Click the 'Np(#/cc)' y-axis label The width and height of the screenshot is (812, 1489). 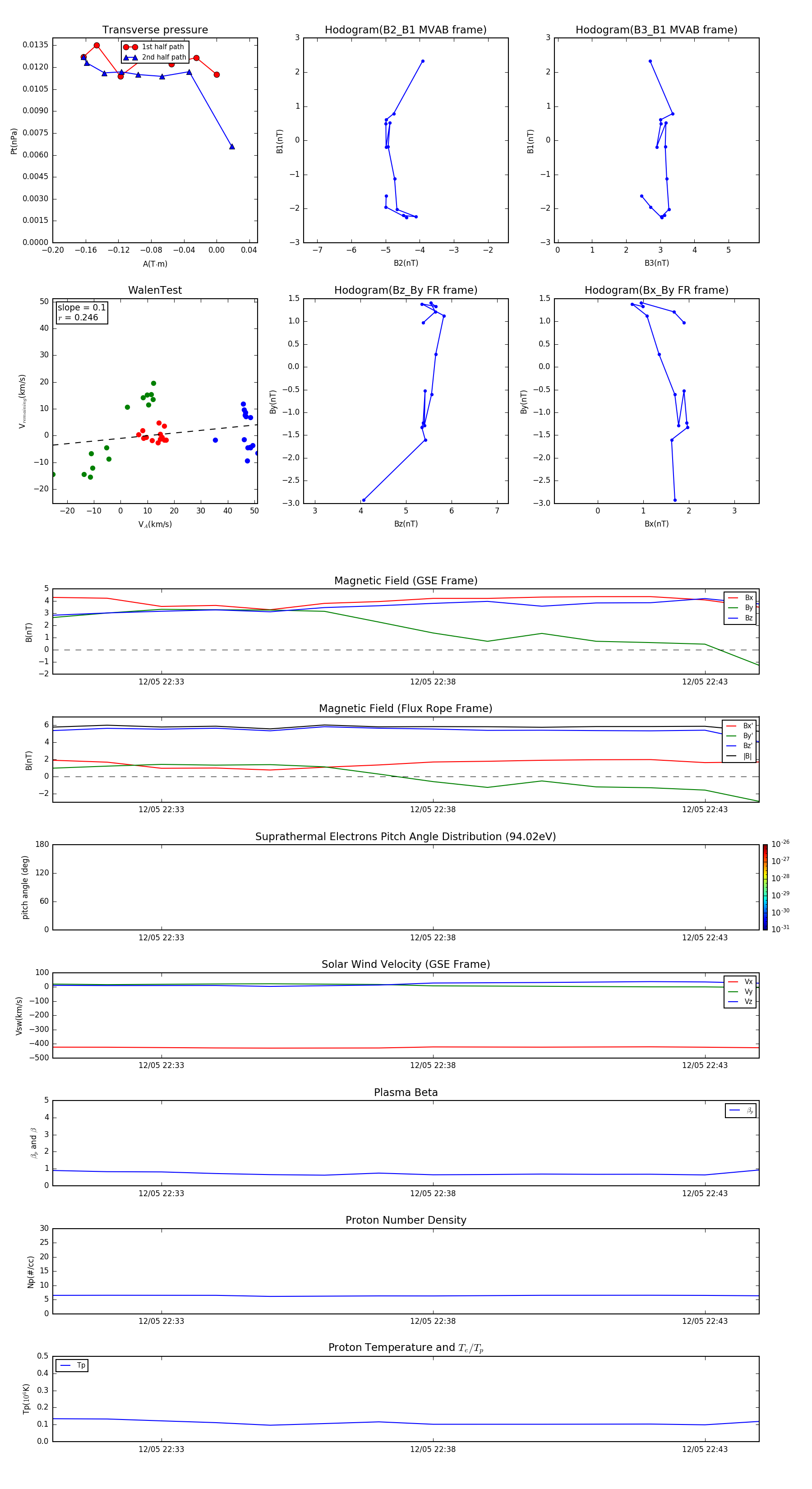pyautogui.click(x=31, y=1272)
